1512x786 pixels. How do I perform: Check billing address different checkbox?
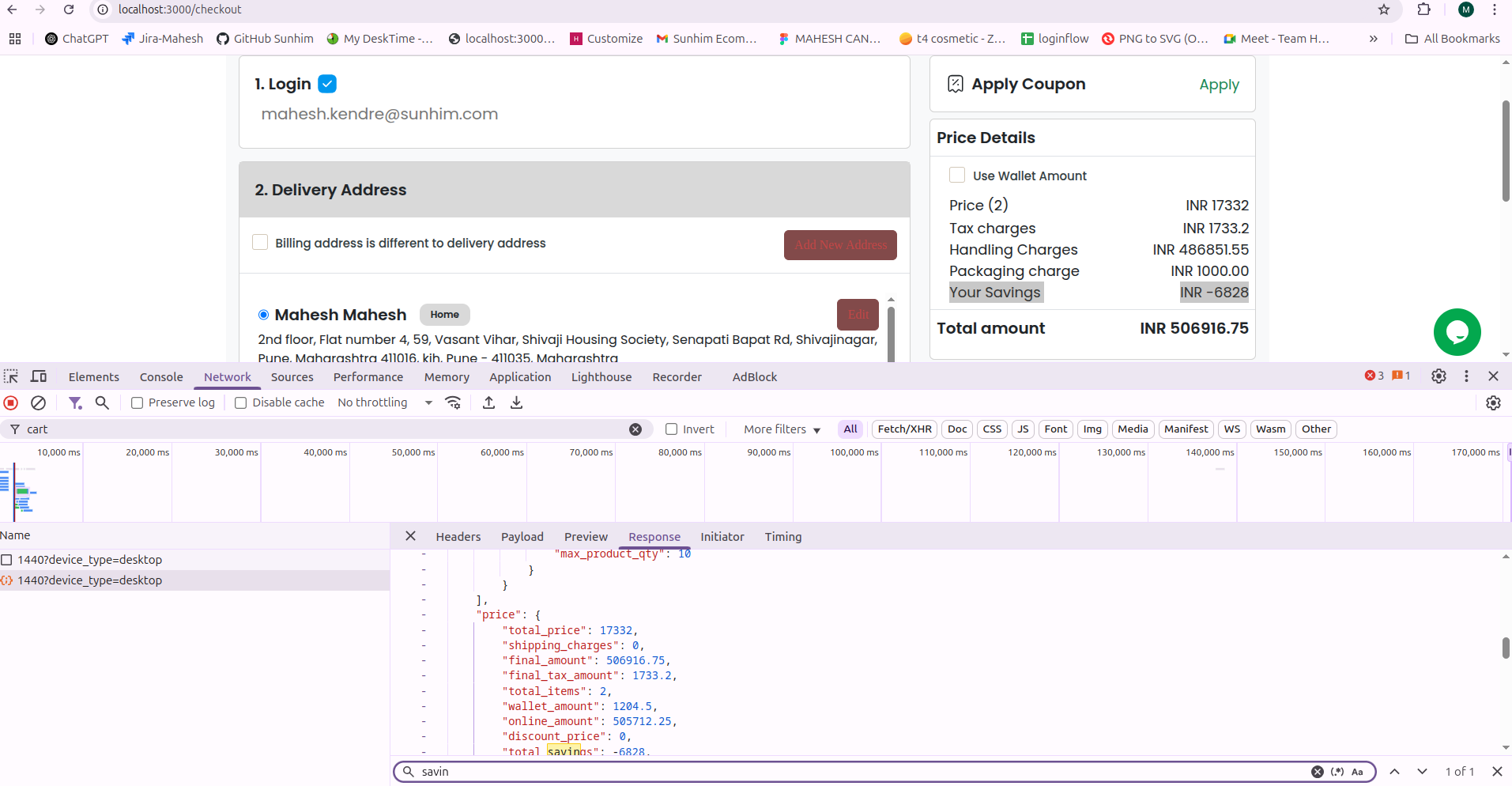tap(260, 242)
